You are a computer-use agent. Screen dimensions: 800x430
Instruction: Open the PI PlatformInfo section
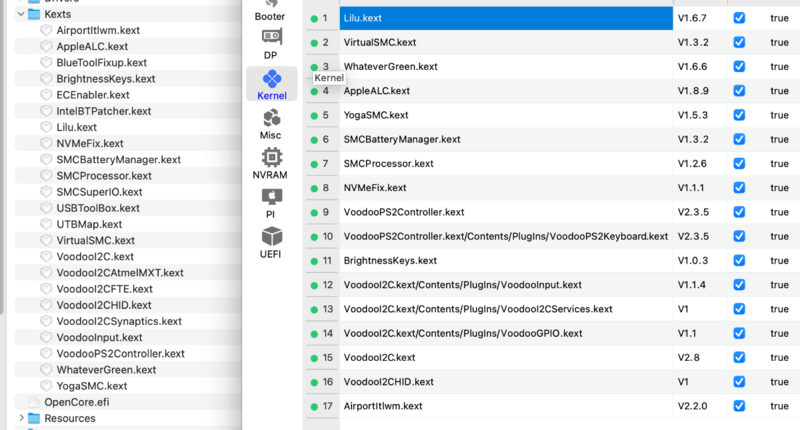271,204
